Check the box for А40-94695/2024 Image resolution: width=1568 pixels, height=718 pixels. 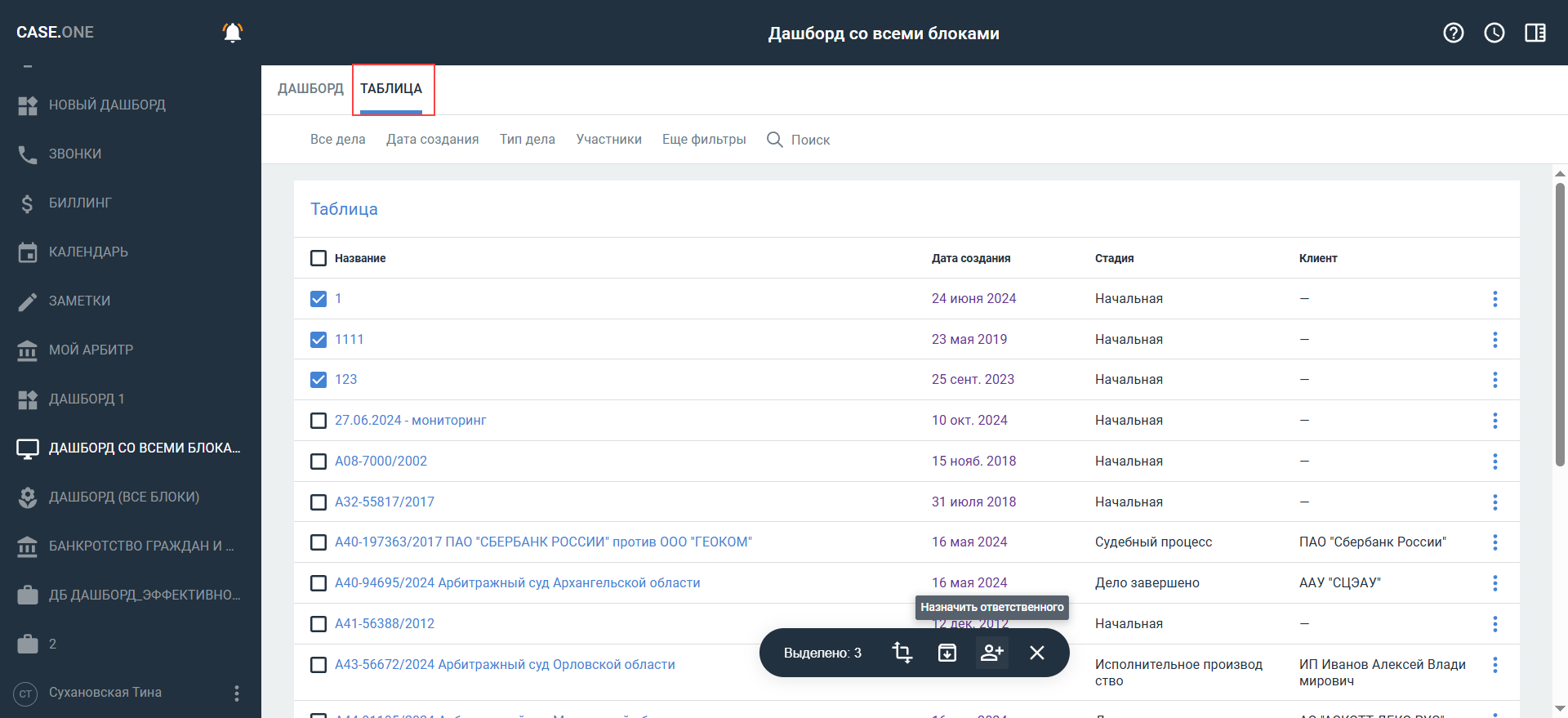pyautogui.click(x=318, y=583)
